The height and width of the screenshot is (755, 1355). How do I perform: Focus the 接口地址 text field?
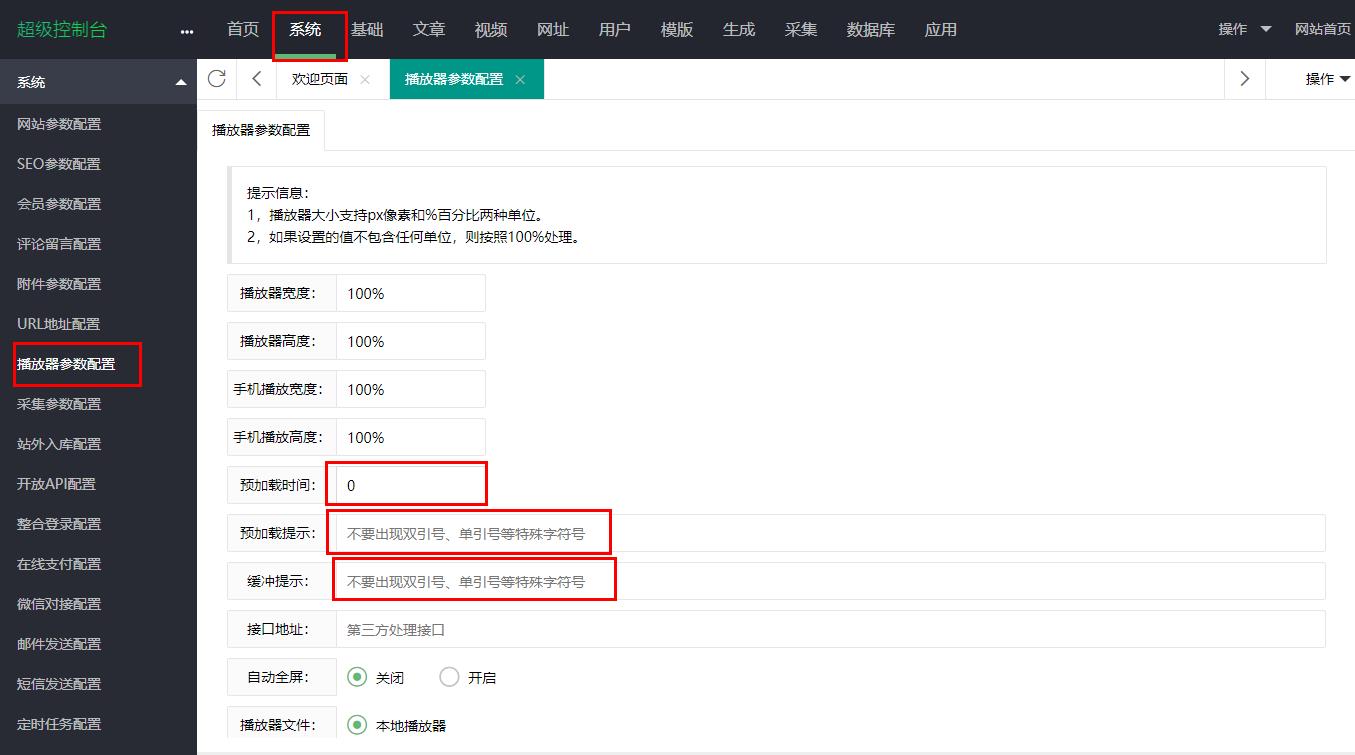point(830,630)
